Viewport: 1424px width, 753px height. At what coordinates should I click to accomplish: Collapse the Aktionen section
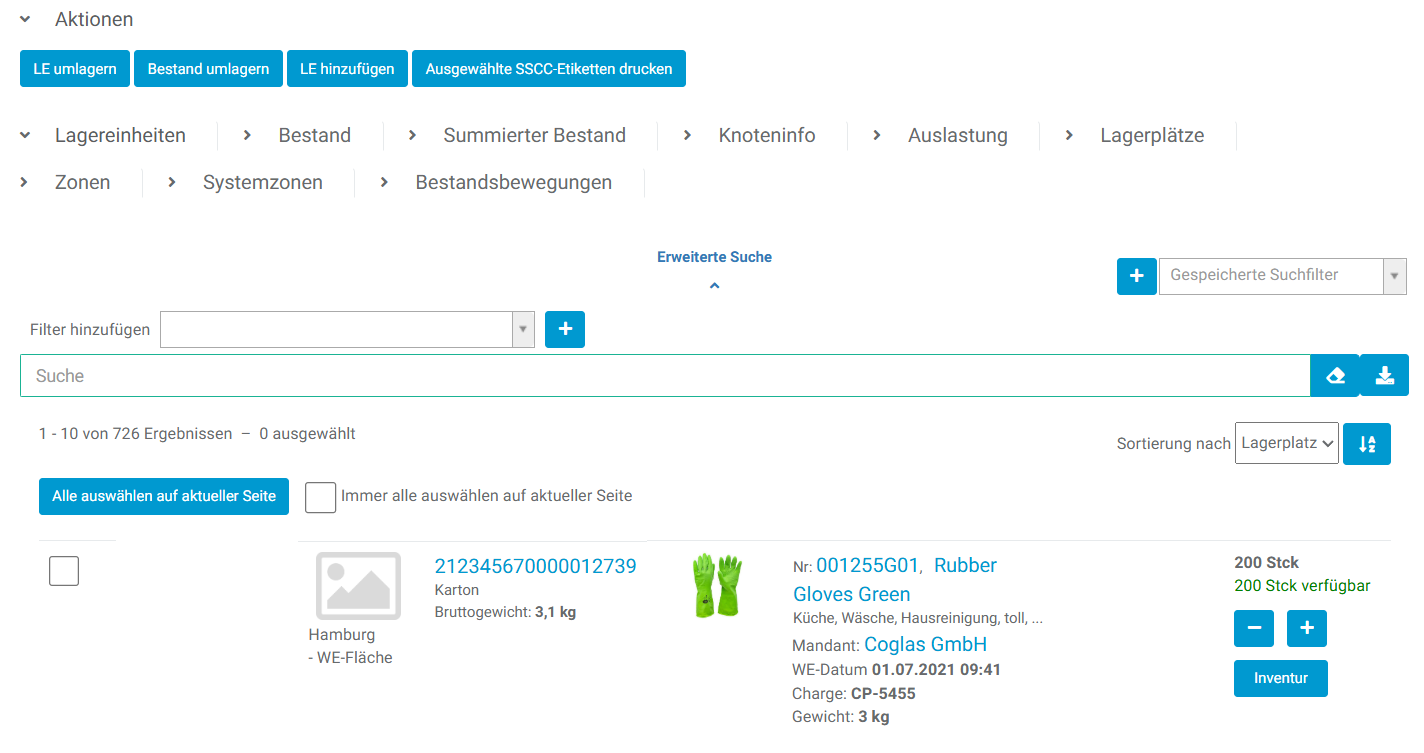click(24, 18)
